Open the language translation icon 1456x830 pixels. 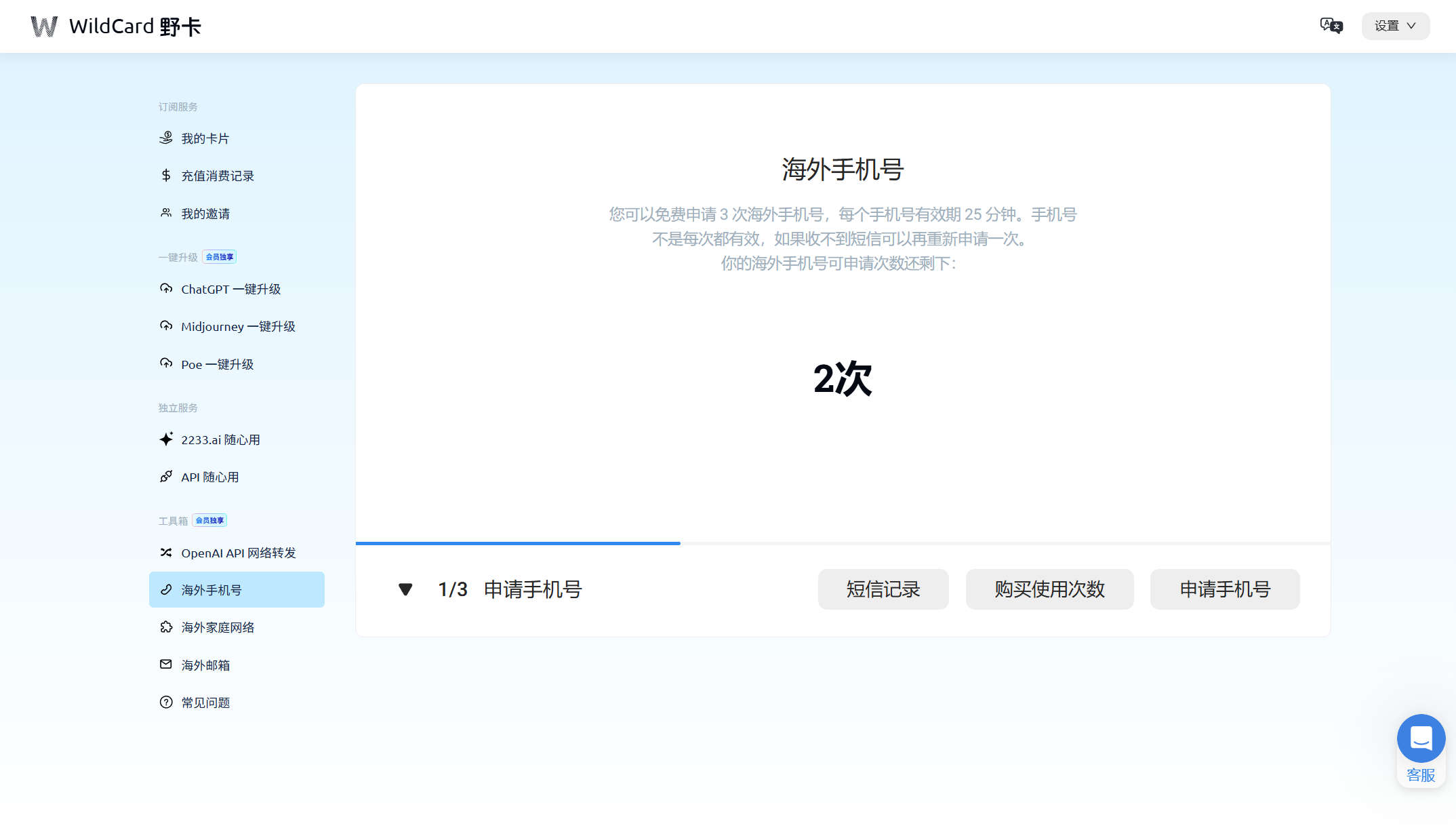[1331, 26]
